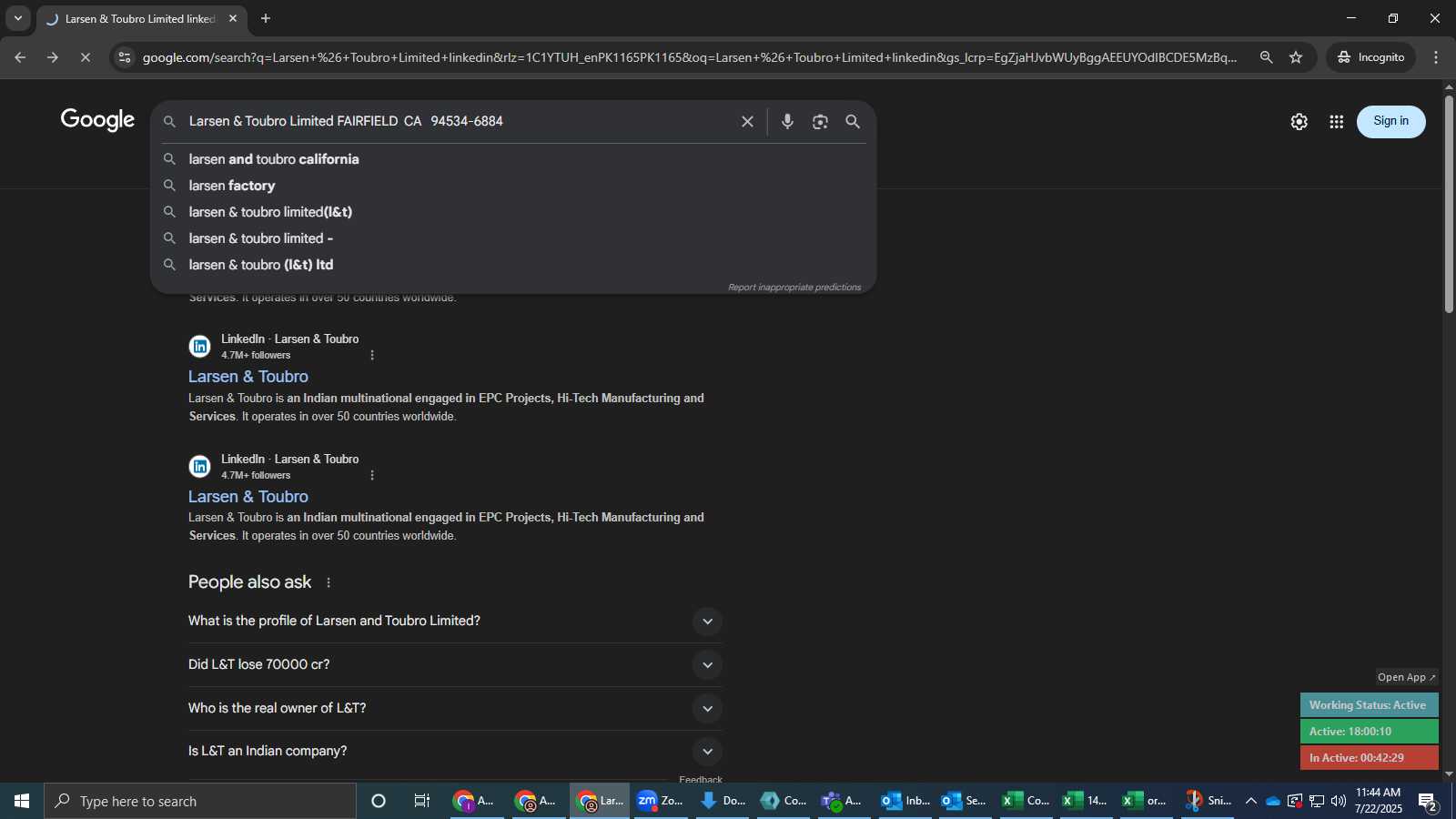This screenshot has width=1456, height=819.
Task: Go forward in browser history
Action: tap(53, 57)
